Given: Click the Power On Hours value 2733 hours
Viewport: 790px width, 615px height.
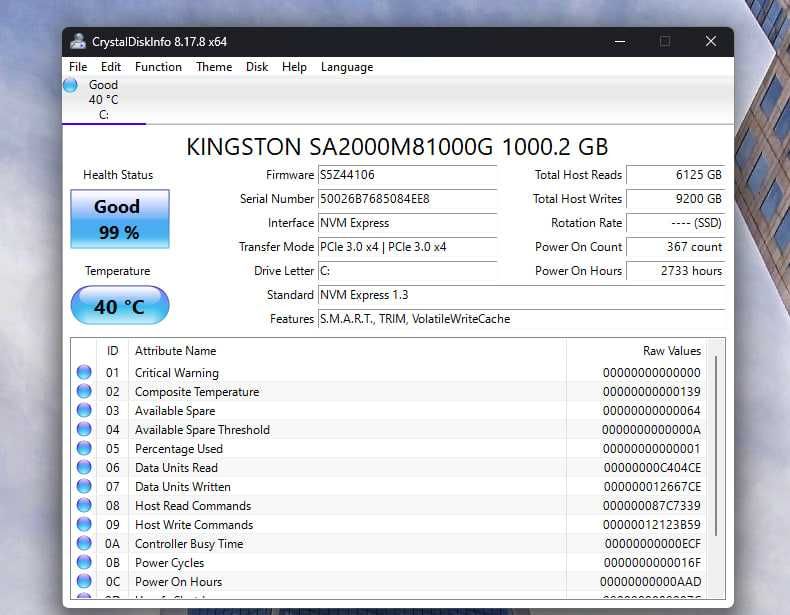Looking at the screenshot, I should 676,271.
